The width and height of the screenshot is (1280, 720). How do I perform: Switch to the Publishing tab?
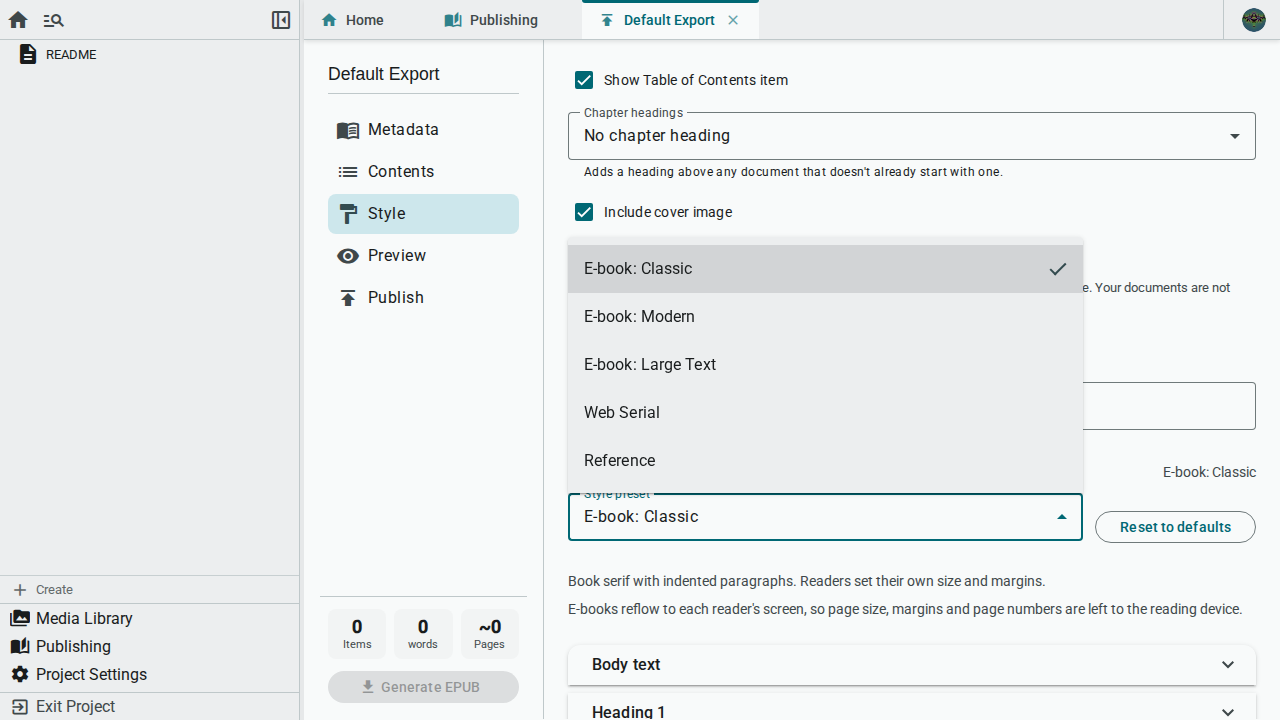491,20
